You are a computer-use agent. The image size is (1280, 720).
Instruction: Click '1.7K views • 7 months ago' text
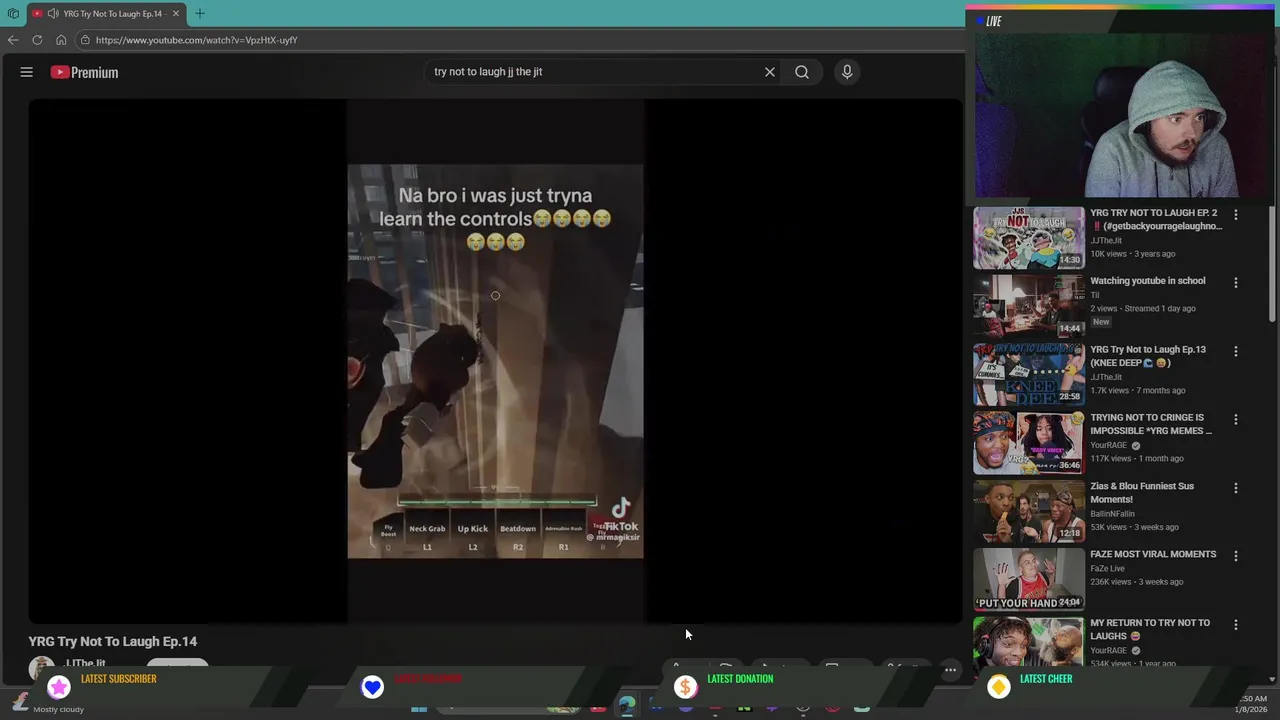click(x=1137, y=390)
